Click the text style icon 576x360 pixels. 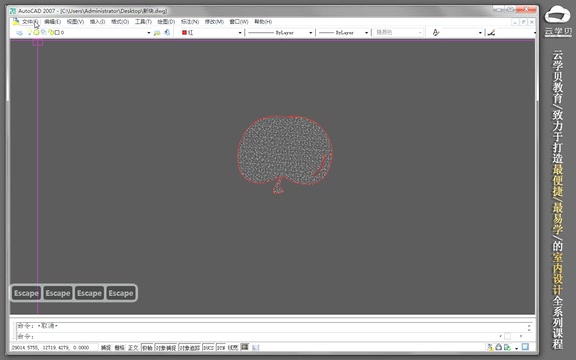[x=436, y=33]
